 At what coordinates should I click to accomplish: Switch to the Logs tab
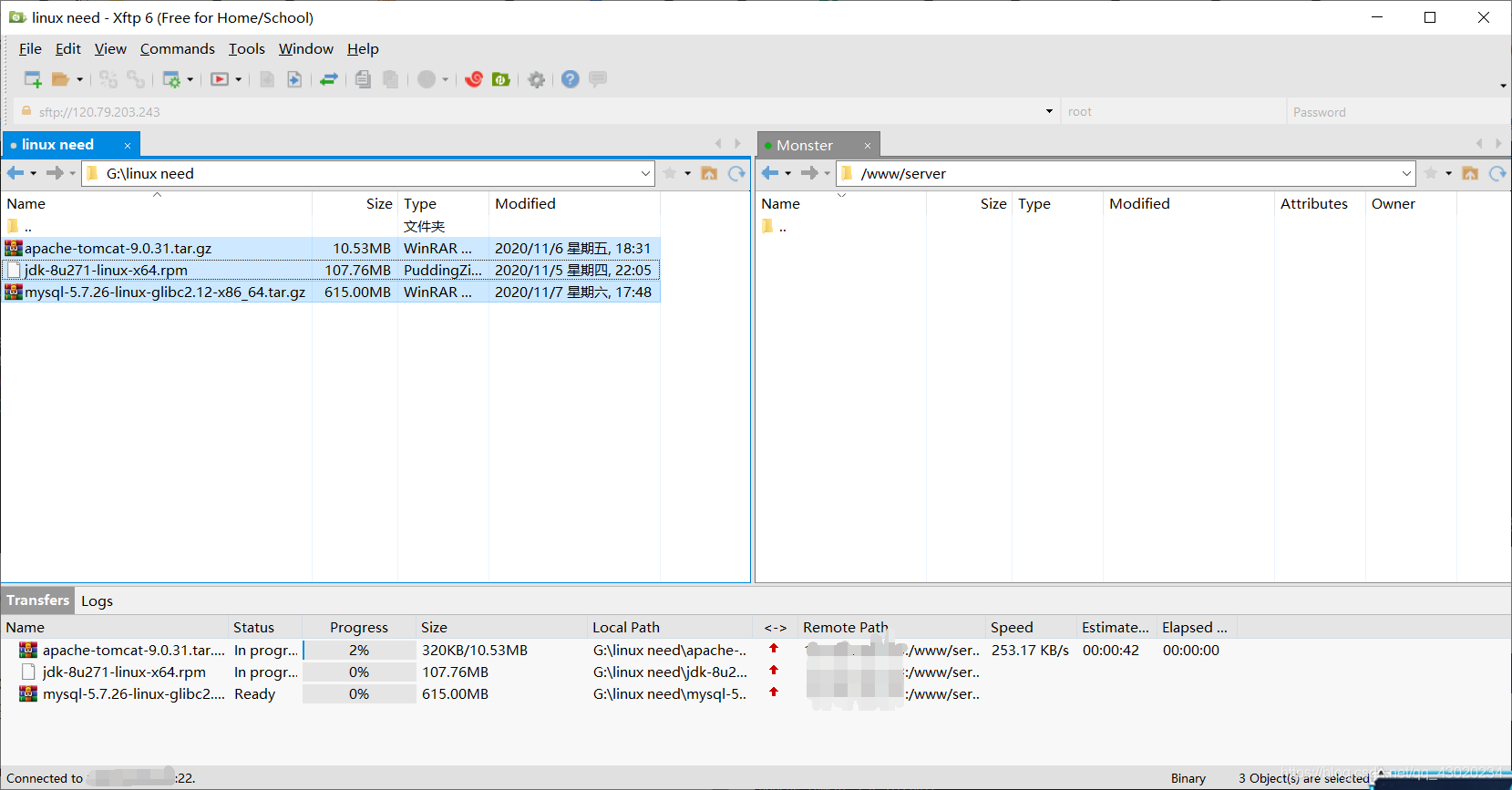[x=98, y=600]
